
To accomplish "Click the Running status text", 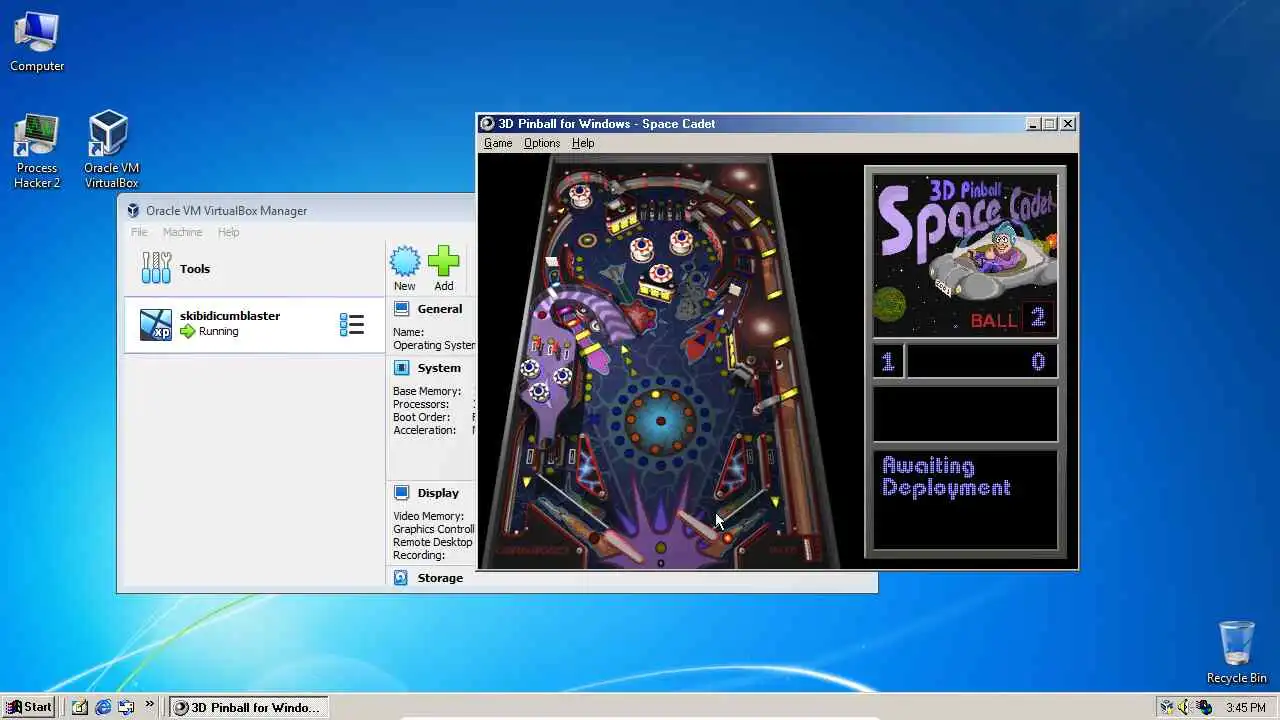I will (x=218, y=332).
